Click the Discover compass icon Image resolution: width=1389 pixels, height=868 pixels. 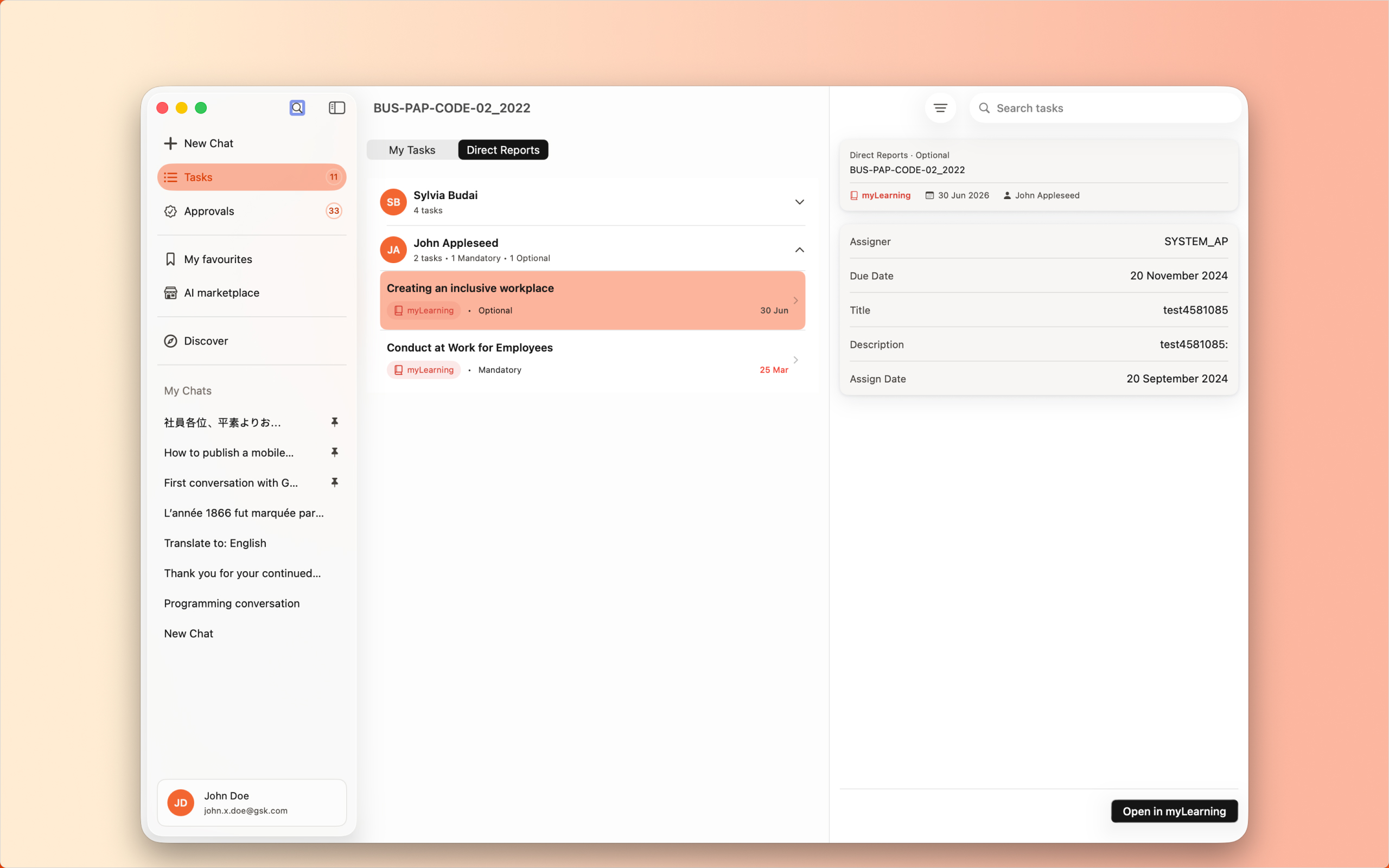point(170,341)
